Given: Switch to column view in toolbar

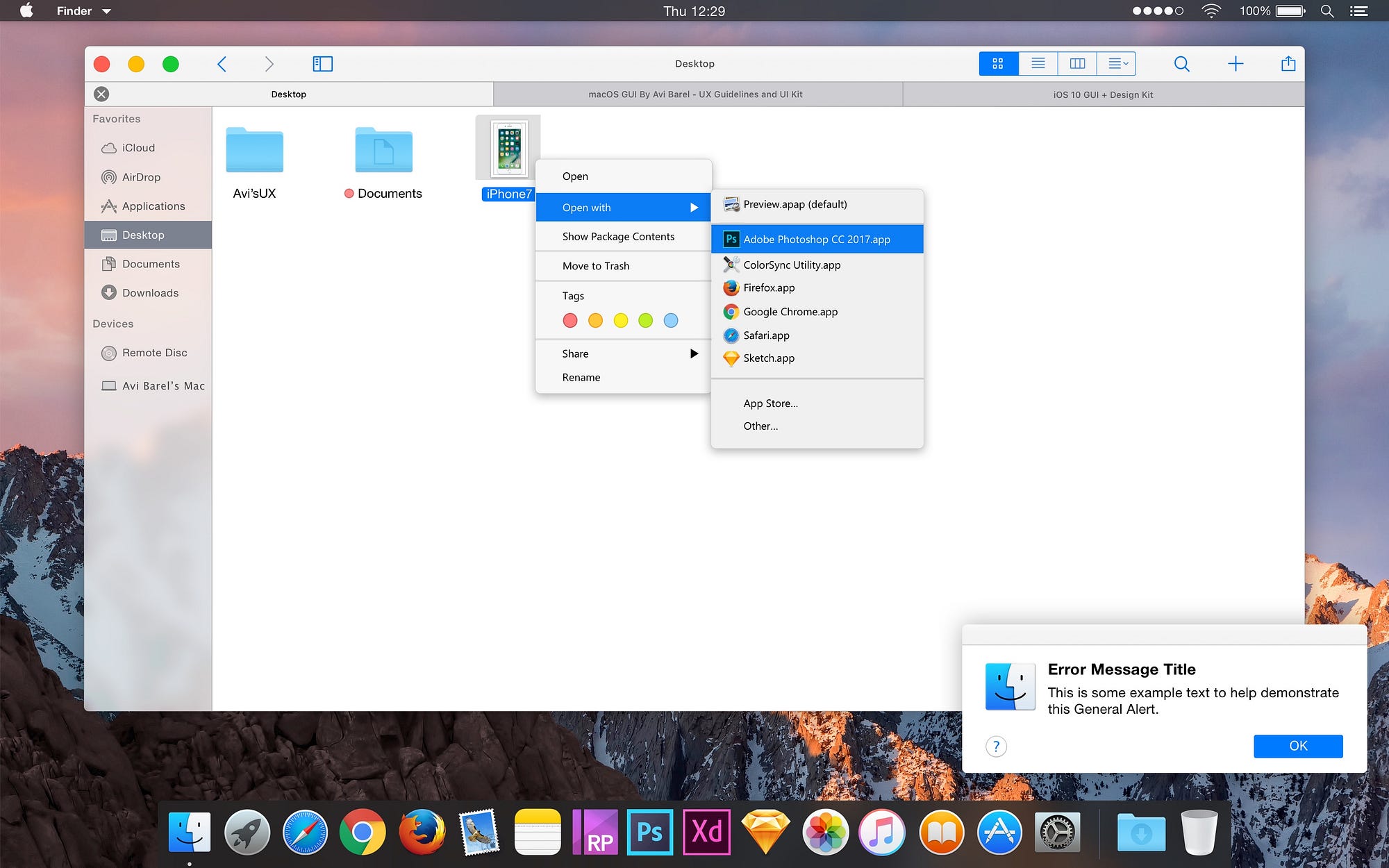Looking at the screenshot, I should pyautogui.click(x=1077, y=64).
